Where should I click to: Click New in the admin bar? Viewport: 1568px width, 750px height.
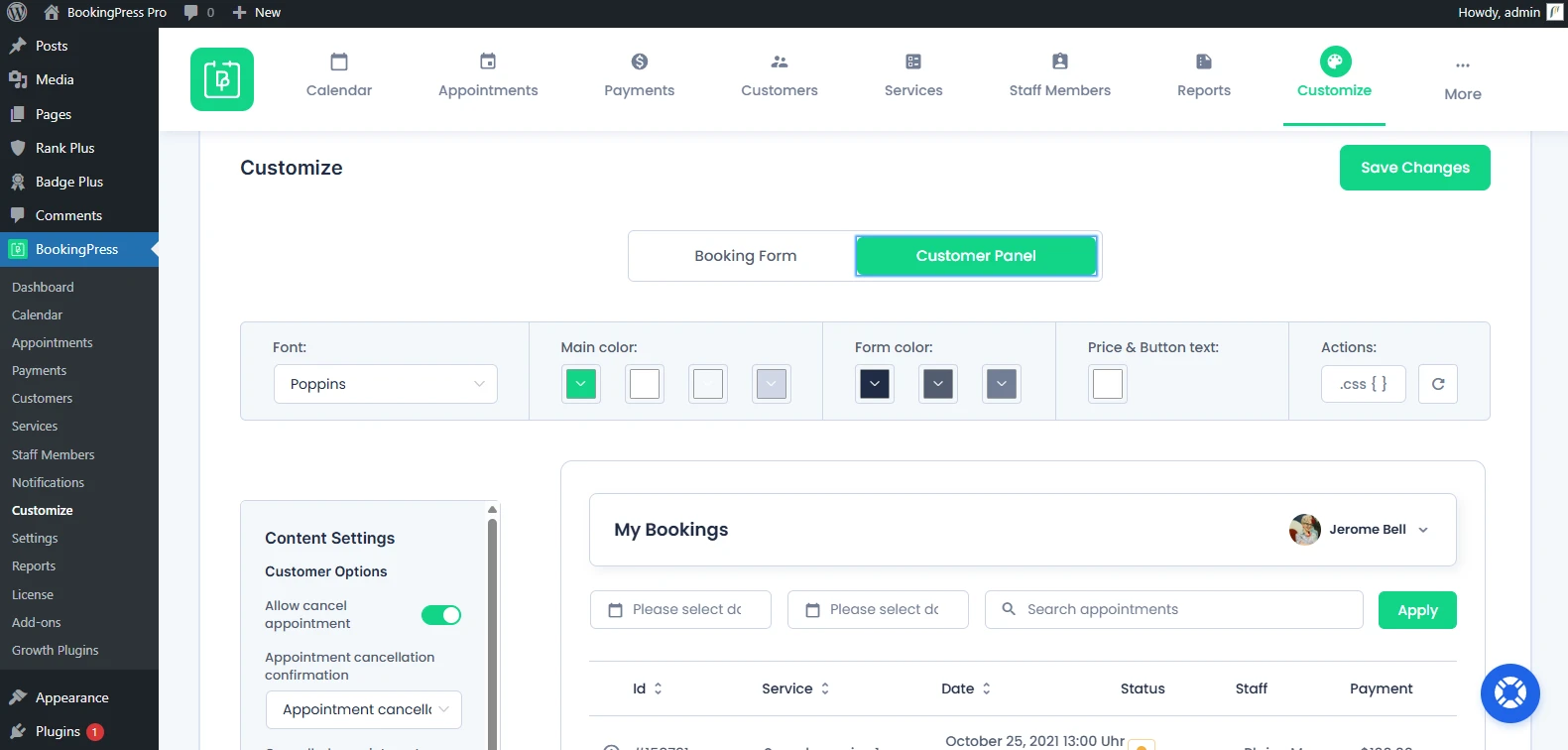click(257, 13)
